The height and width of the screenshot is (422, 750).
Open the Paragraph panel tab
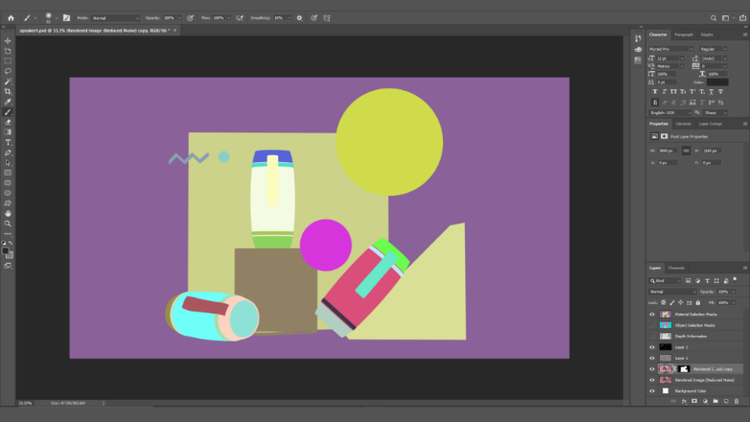[x=683, y=35]
